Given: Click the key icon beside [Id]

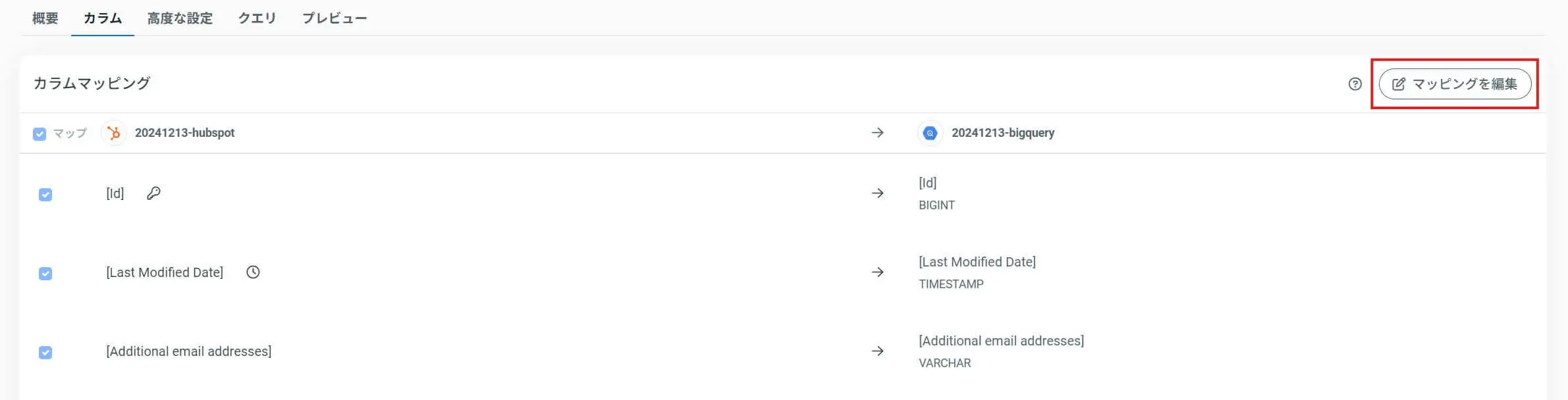Looking at the screenshot, I should coord(153,193).
